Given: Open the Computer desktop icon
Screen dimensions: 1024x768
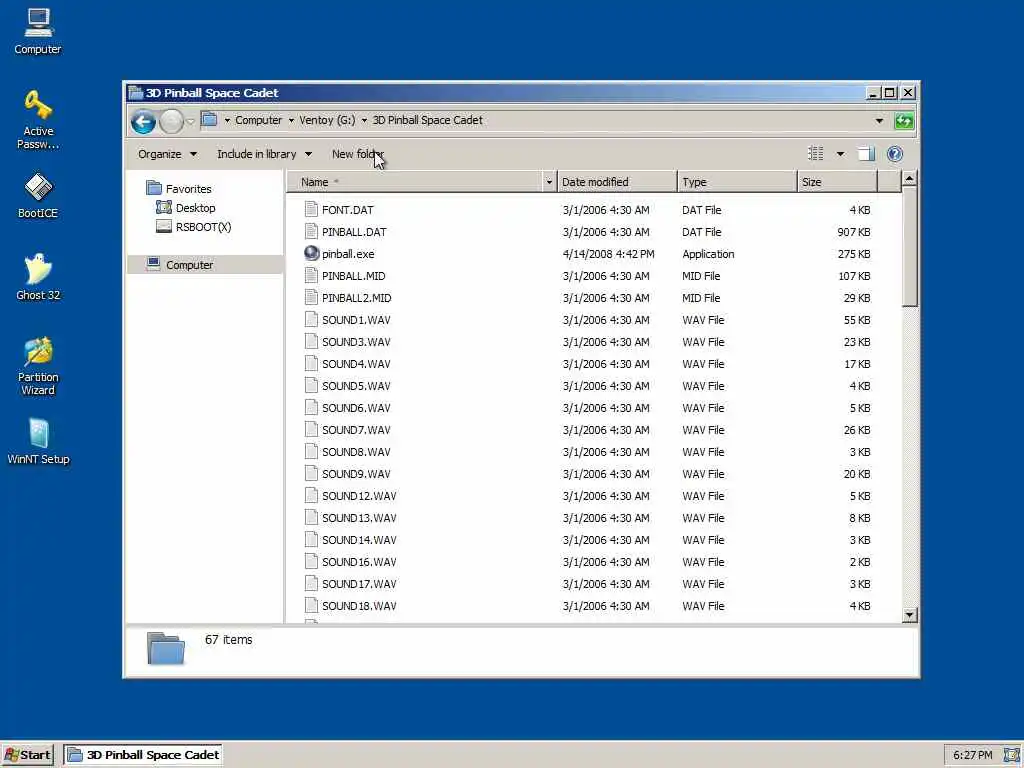Looking at the screenshot, I should (38, 31).
